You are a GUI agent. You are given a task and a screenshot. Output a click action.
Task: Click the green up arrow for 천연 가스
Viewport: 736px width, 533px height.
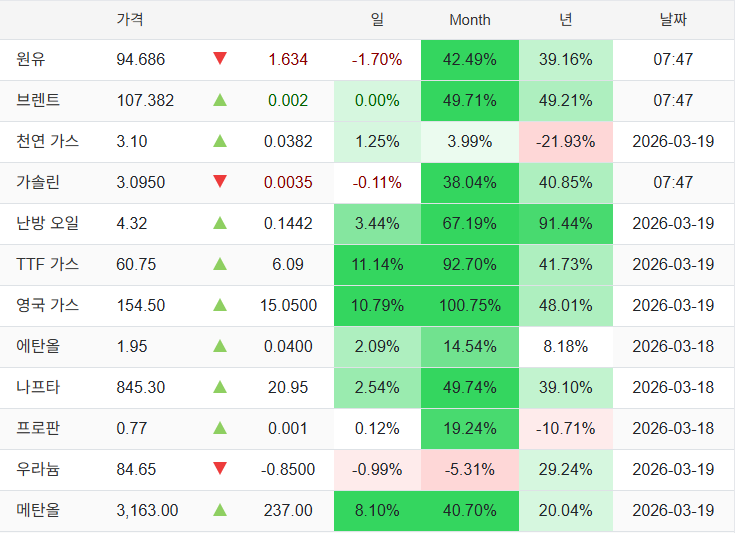pos(220,141)
